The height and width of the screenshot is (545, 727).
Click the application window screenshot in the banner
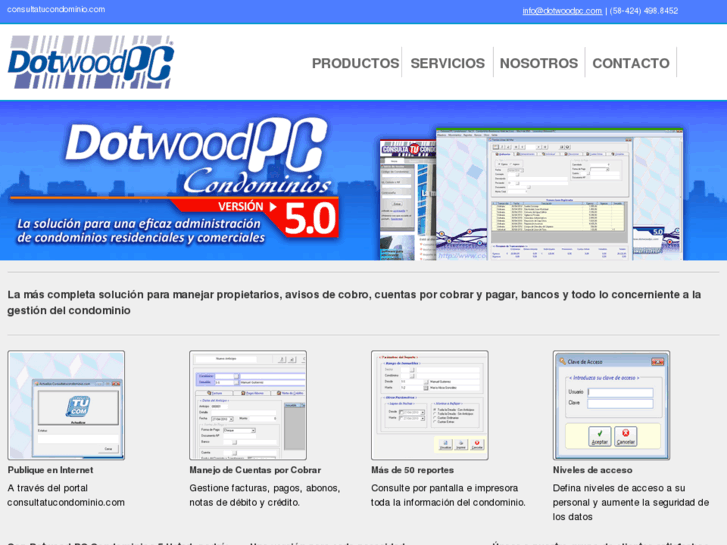click(559, 195)
